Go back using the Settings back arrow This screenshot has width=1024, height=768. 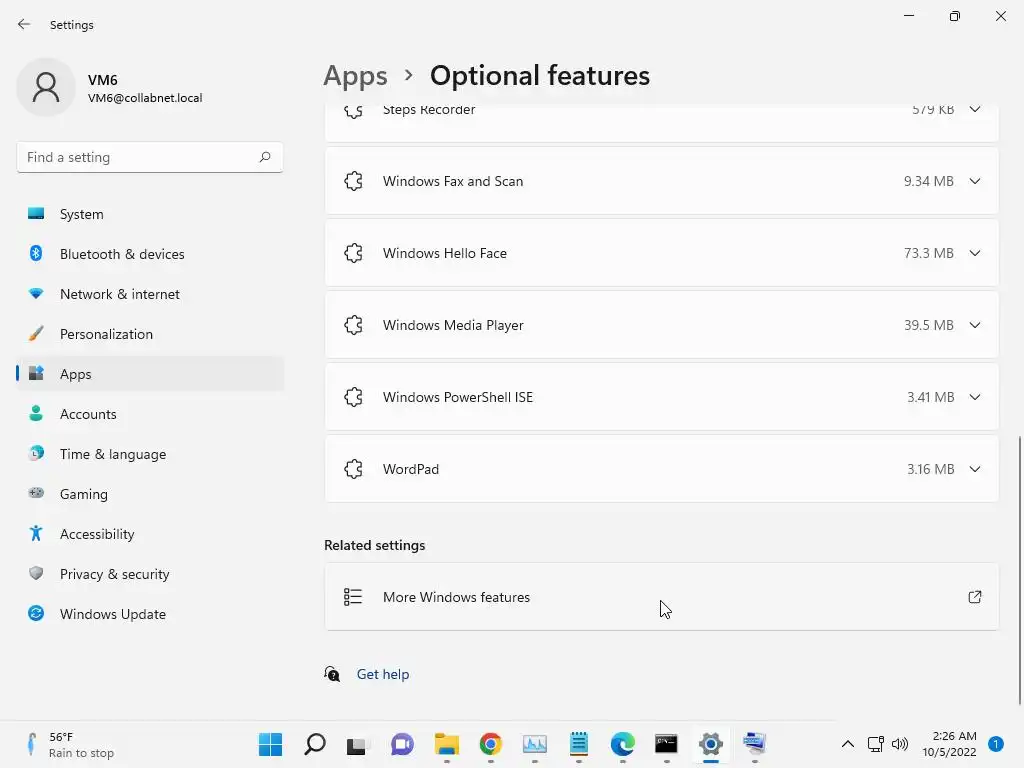point(24,24)
